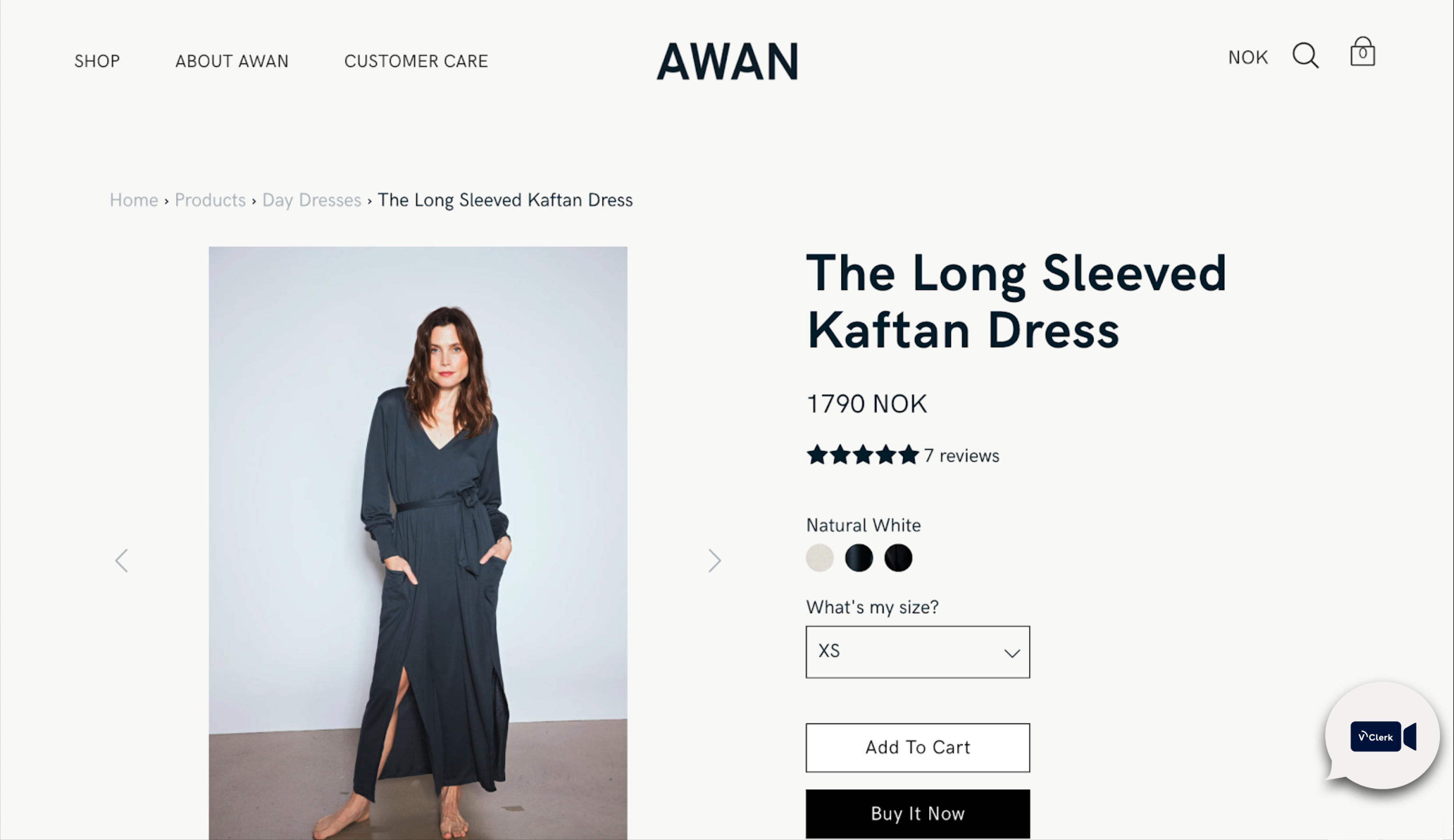Go to Day Dresses breadcrumb link
The width and height of the screenshot is (1454, 840).
(312, 200)
